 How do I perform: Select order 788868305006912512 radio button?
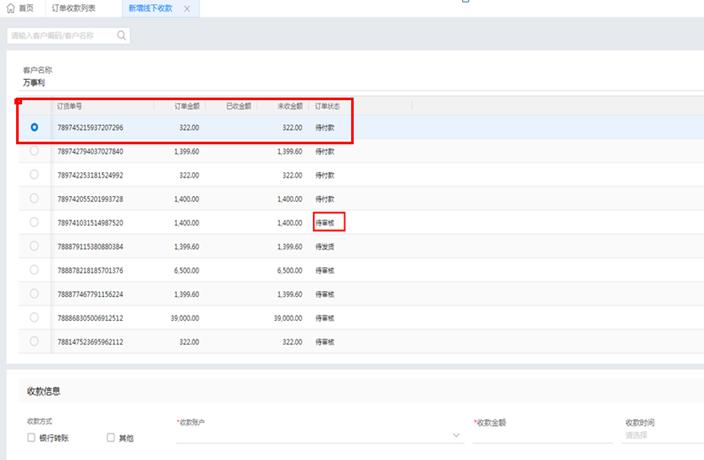(x=34, y=317)
